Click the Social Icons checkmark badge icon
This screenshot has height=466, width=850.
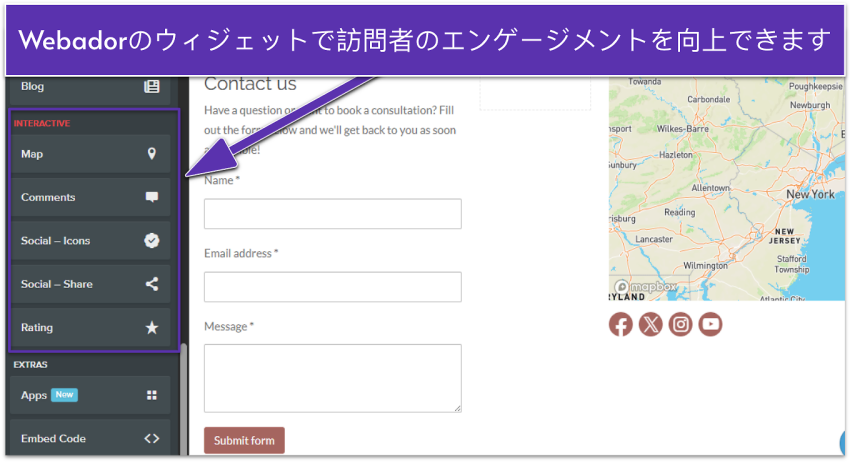click(152, 241)
